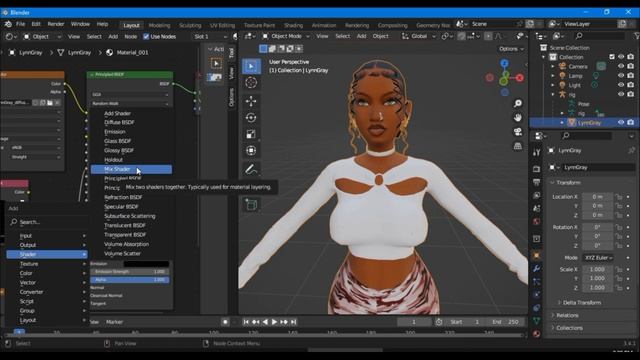Activate the Move tool

click(251, 101)
